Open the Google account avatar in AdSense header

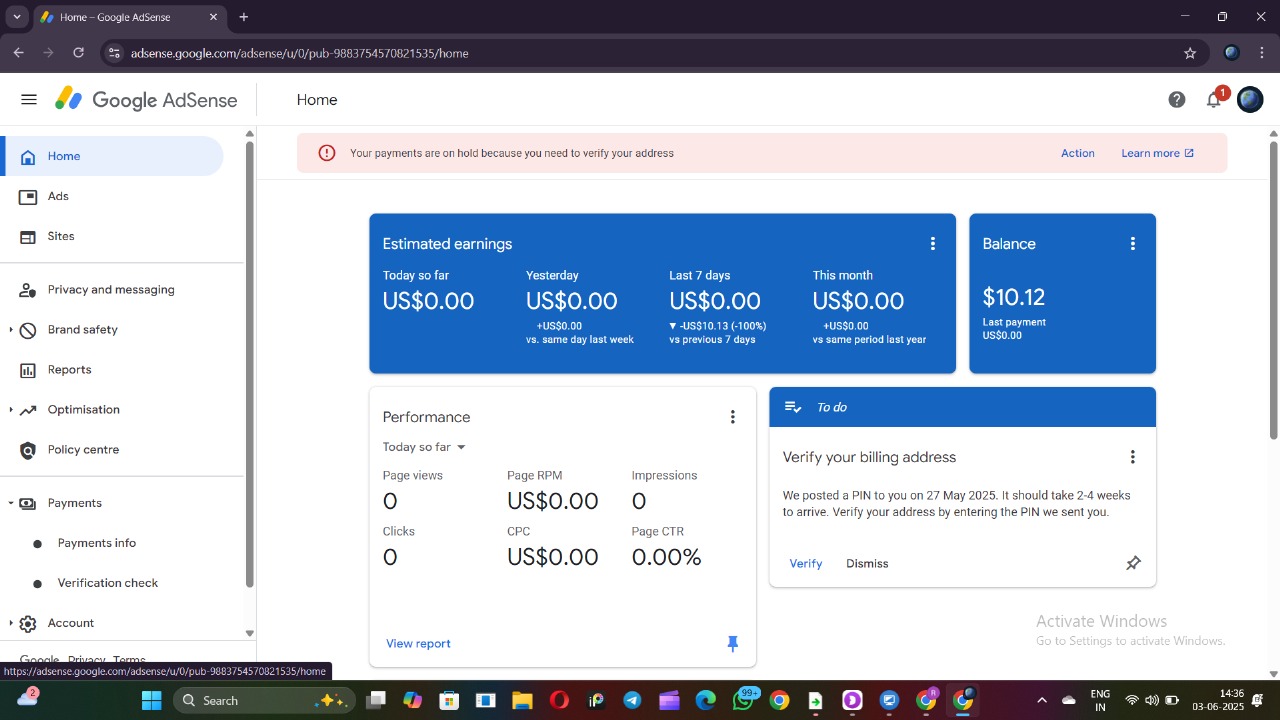click(x=1250, y=99)
